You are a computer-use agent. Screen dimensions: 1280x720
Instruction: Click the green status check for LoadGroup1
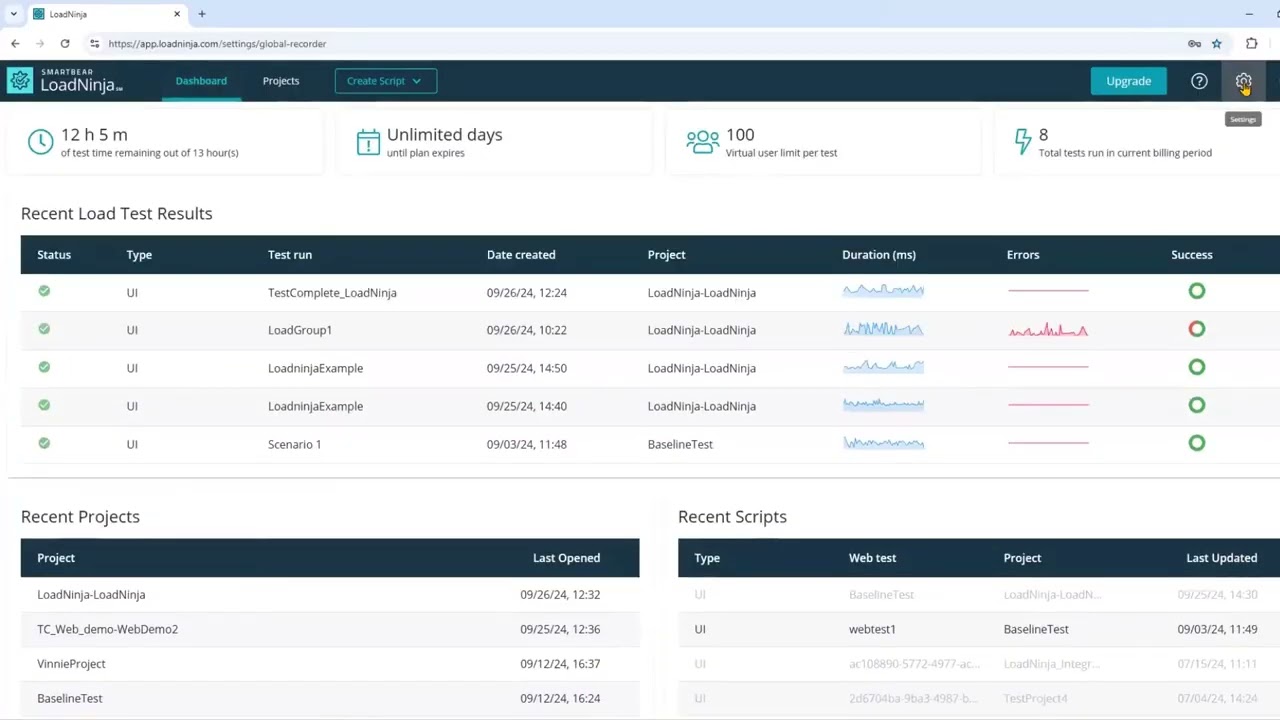click(44, 329)
